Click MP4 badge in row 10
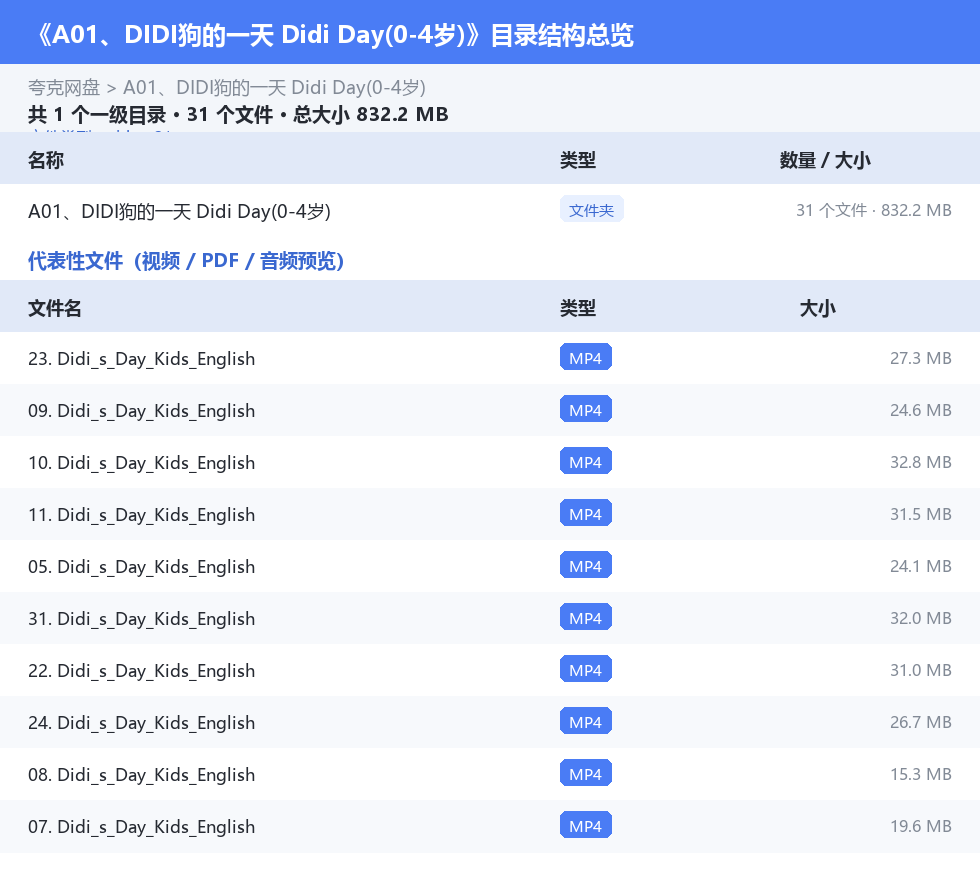Screen dimensions: 980x884 (586, 461)
